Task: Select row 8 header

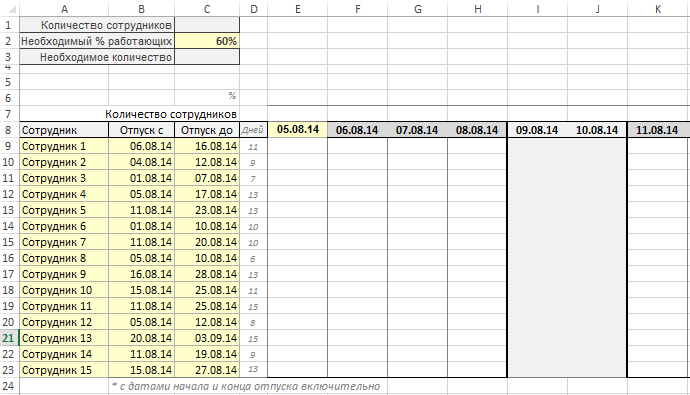Action: 9,130
